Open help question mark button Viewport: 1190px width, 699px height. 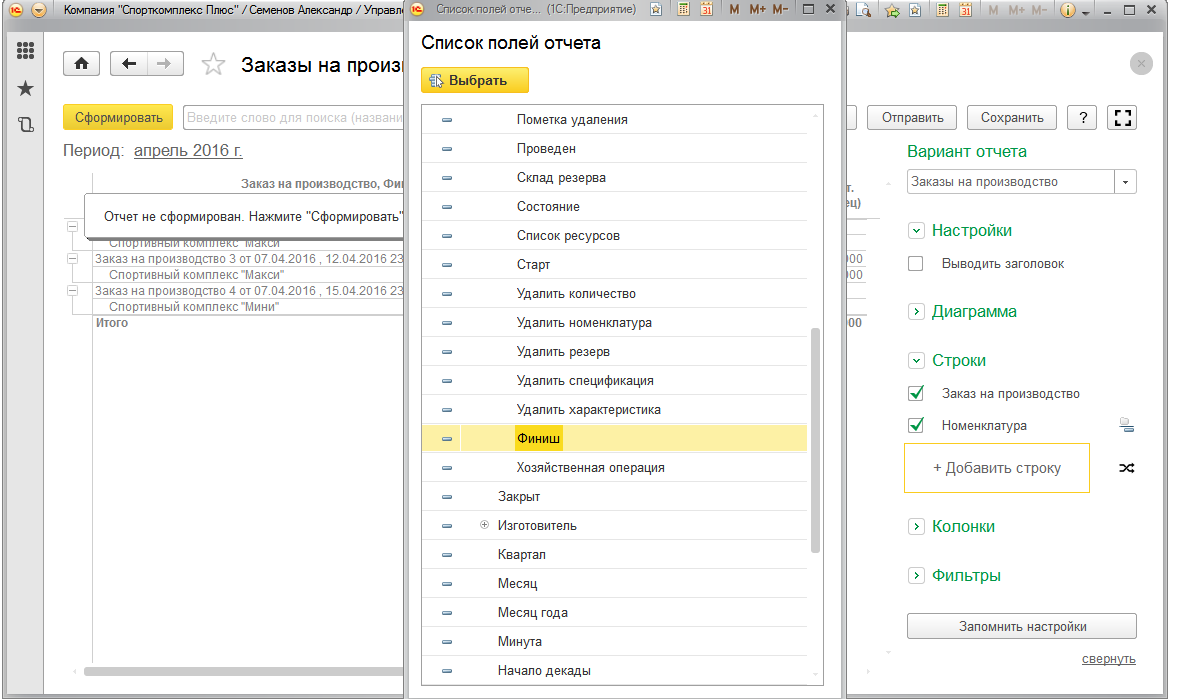[x=1083, y=118]
